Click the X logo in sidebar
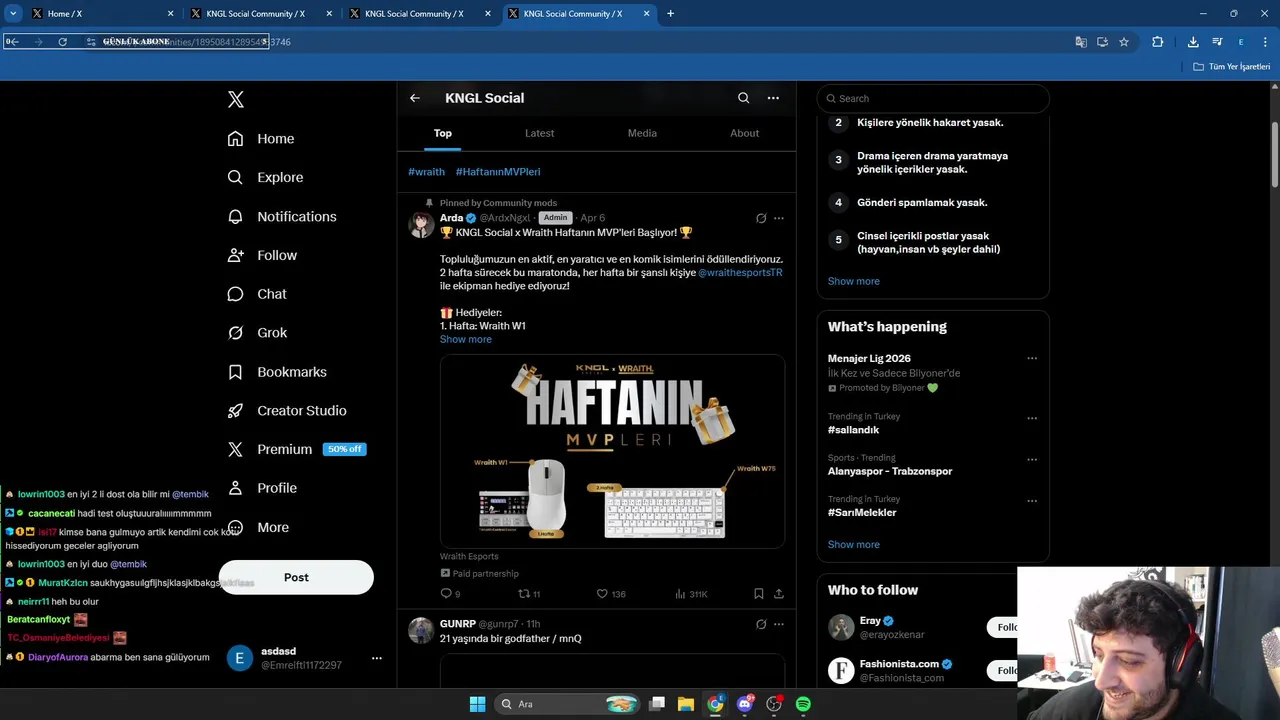 (235, 99)
